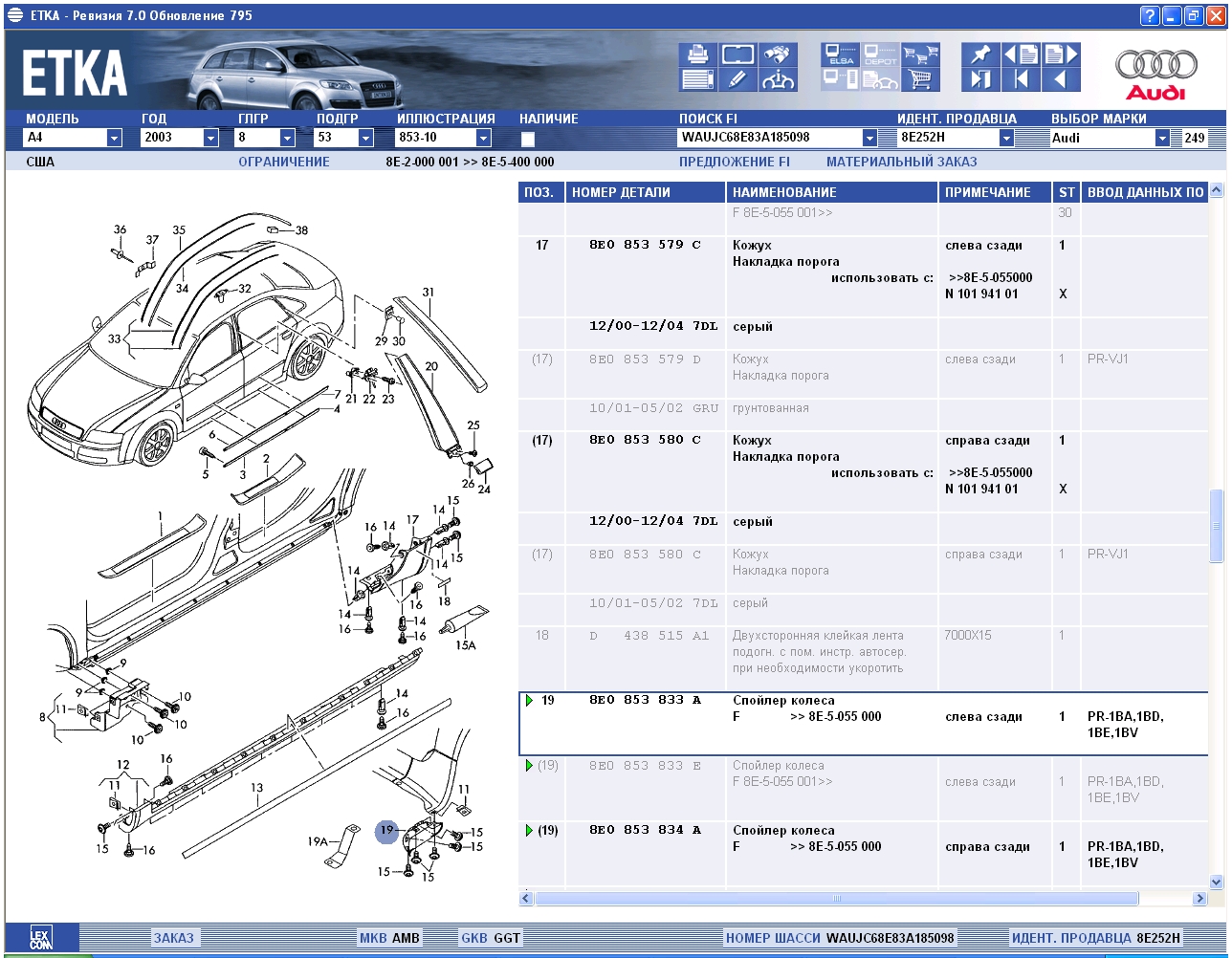1232x958 pixels.
Task: Open the МОДЕЛЬ dropdown showing A4
Action: pos(114,138)
